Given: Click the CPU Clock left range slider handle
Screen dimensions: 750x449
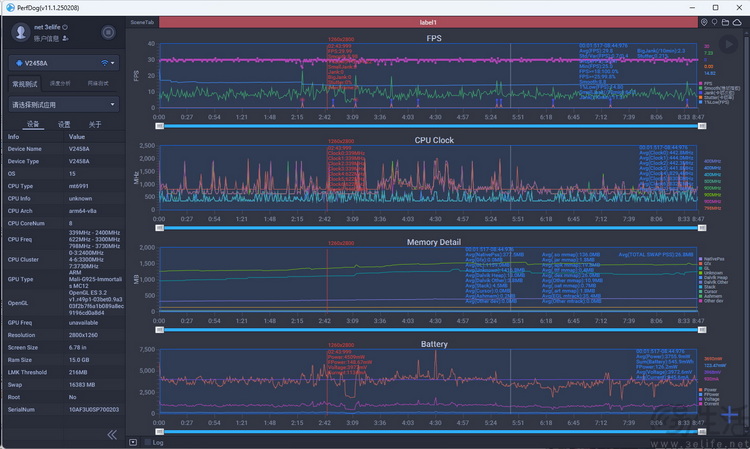Looking at the screenshot, I should [160, 228].
